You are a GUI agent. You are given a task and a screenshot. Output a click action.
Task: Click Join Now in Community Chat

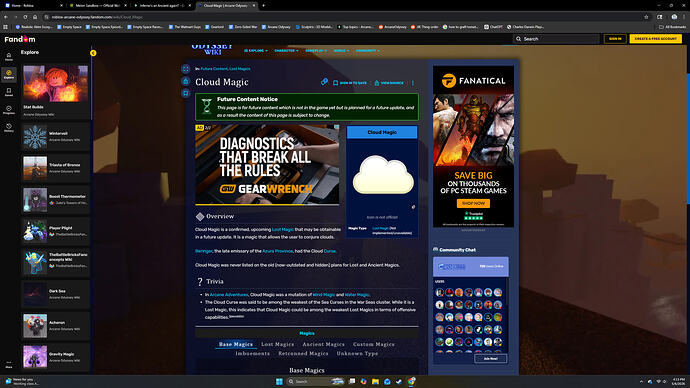pos(490,359)
